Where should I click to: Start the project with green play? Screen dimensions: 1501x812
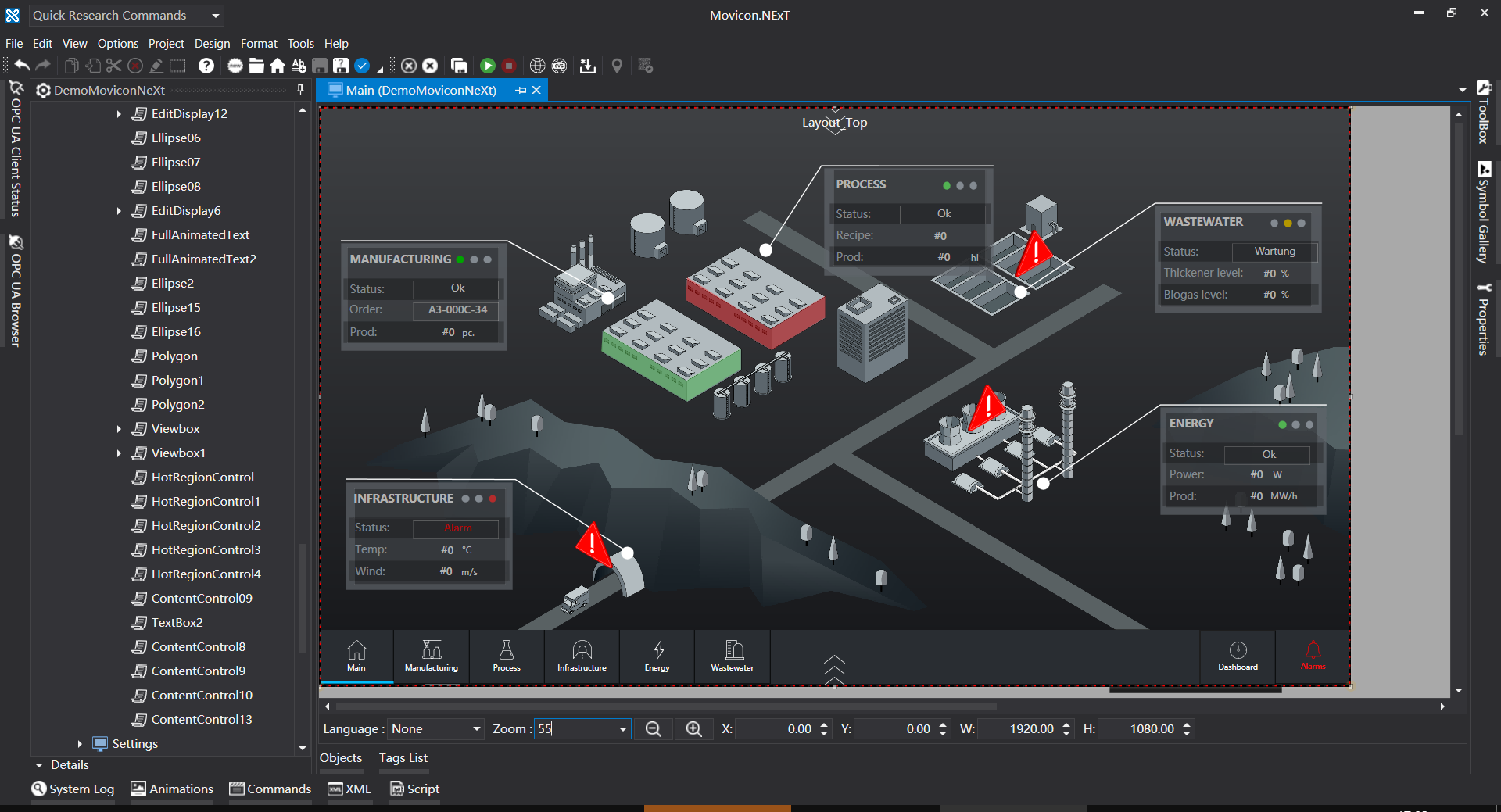tap(488, 66)
